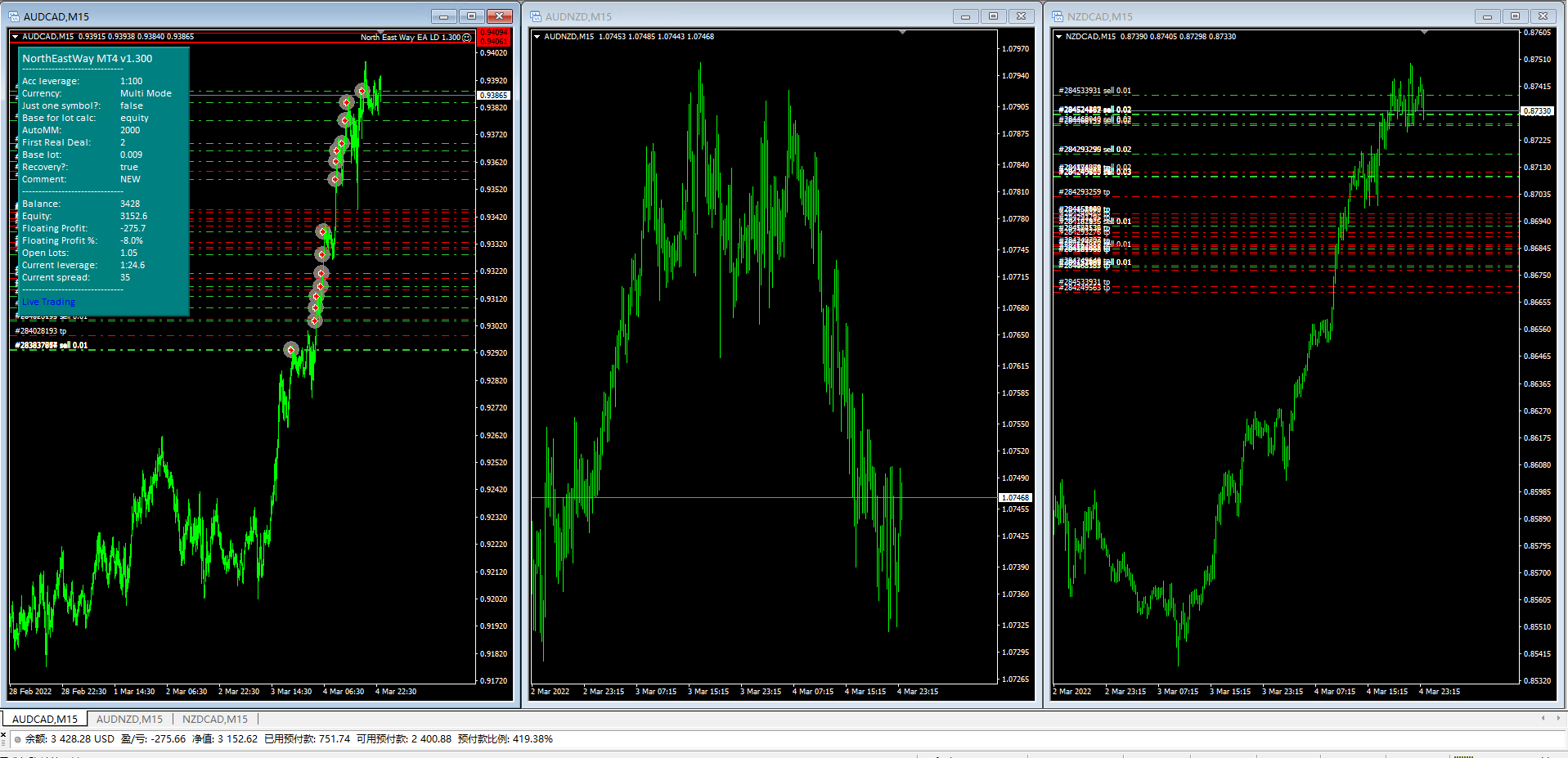Click the 净值: 3 152.62 equity text
The image size is (1568, 758).
click(225, 739)
